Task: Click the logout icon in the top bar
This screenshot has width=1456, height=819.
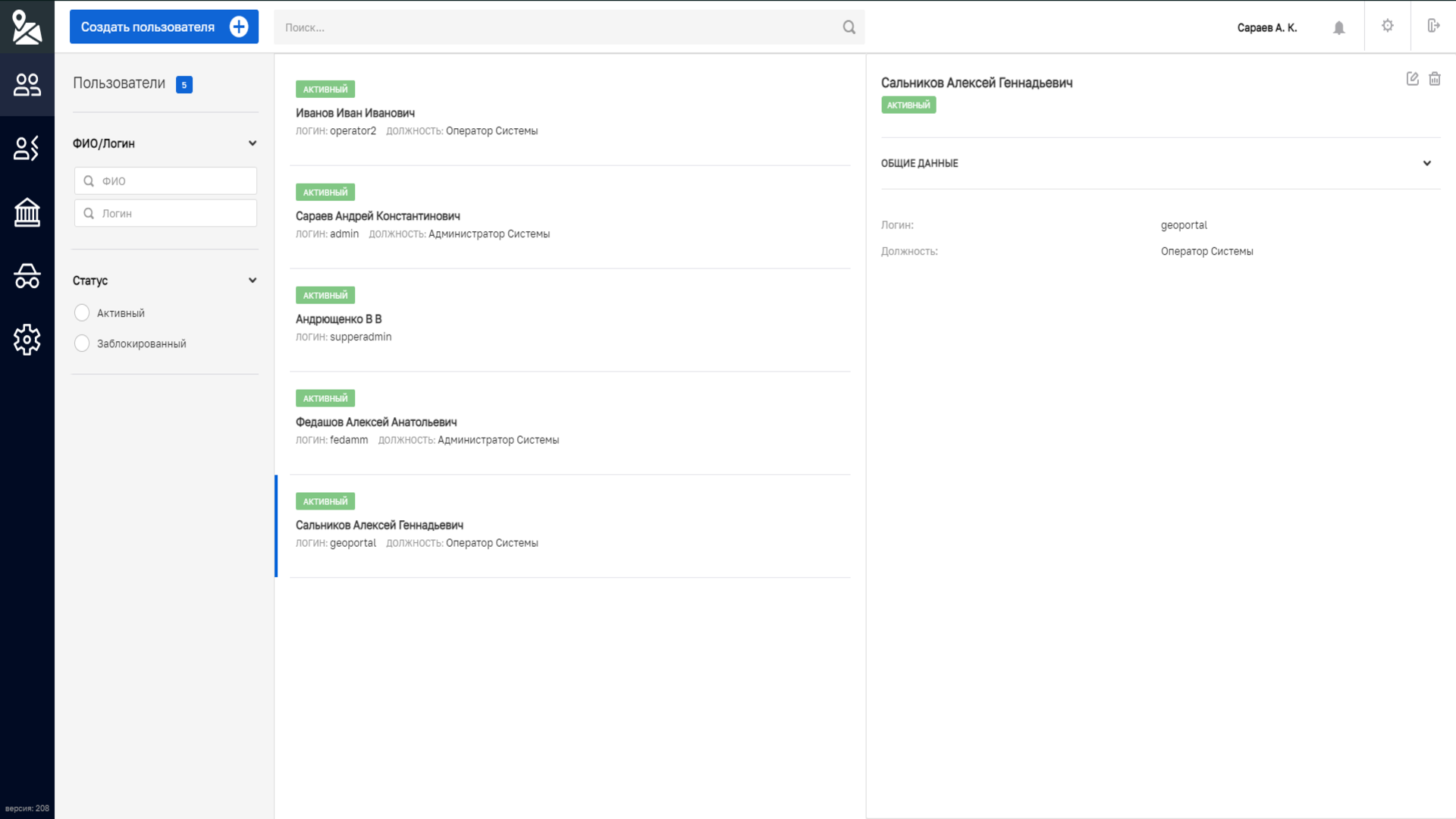Action: (1433, 26)
